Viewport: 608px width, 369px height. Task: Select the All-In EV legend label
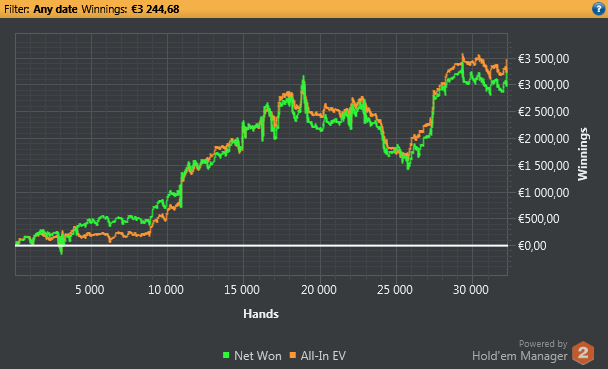pyautogui.click(x=323, y=355)
